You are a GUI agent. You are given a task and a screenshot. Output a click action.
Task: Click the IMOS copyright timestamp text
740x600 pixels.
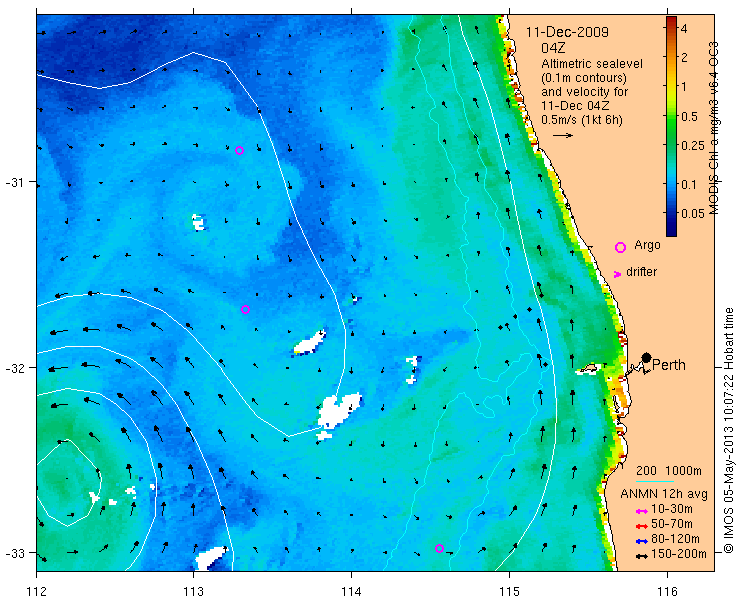coord(729,431)
